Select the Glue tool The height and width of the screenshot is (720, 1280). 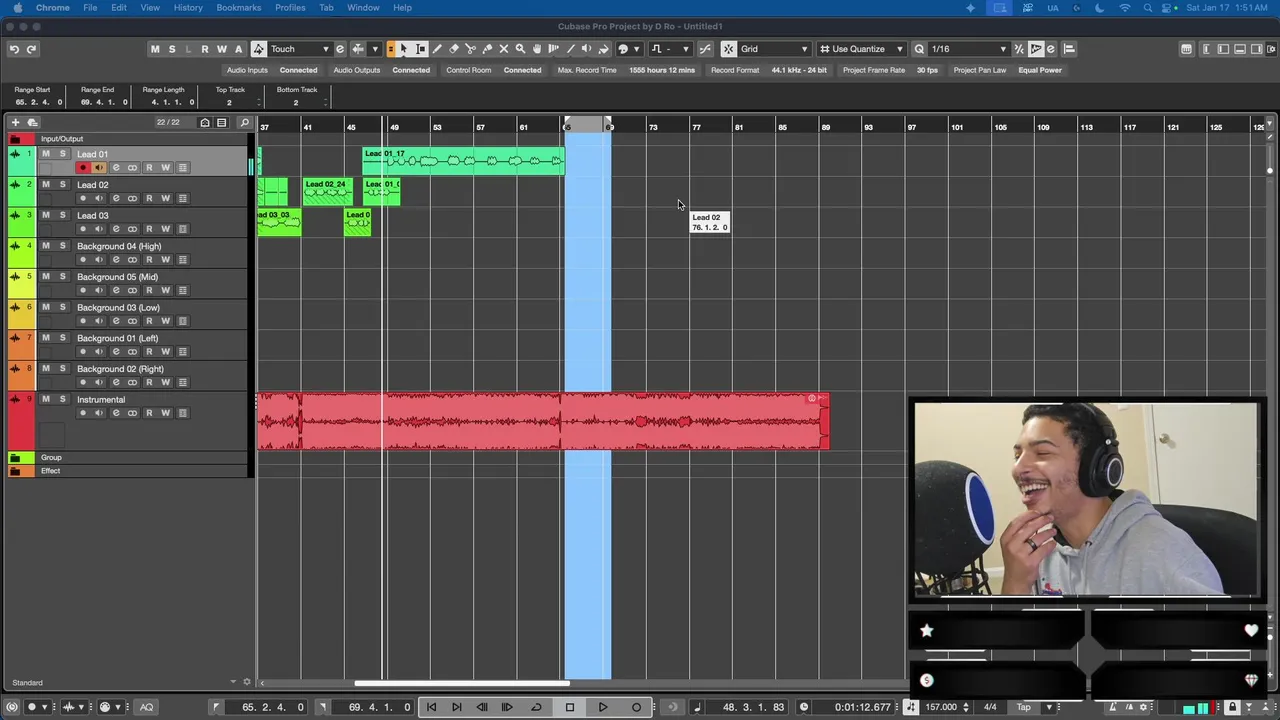click(x=487, y=49)
